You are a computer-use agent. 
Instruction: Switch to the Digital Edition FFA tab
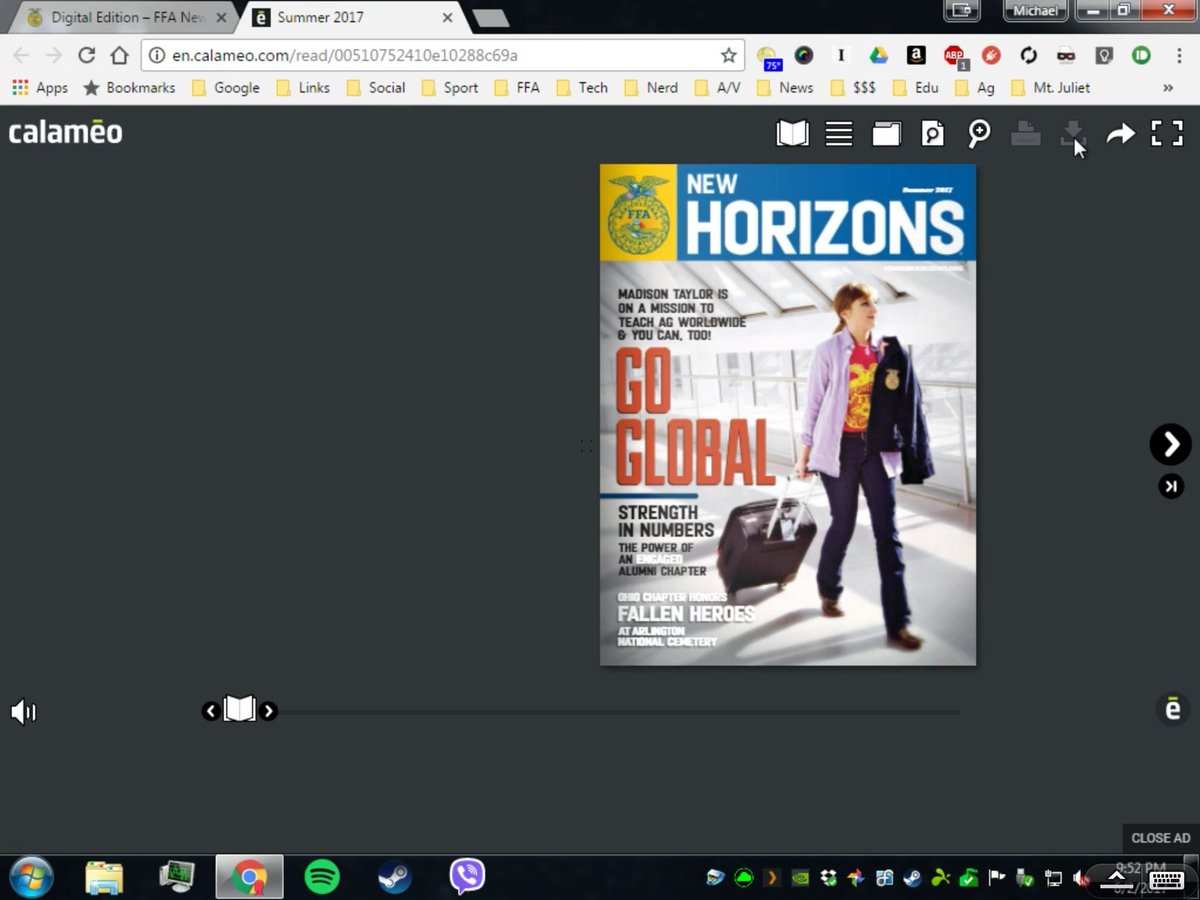pos(127,17)
